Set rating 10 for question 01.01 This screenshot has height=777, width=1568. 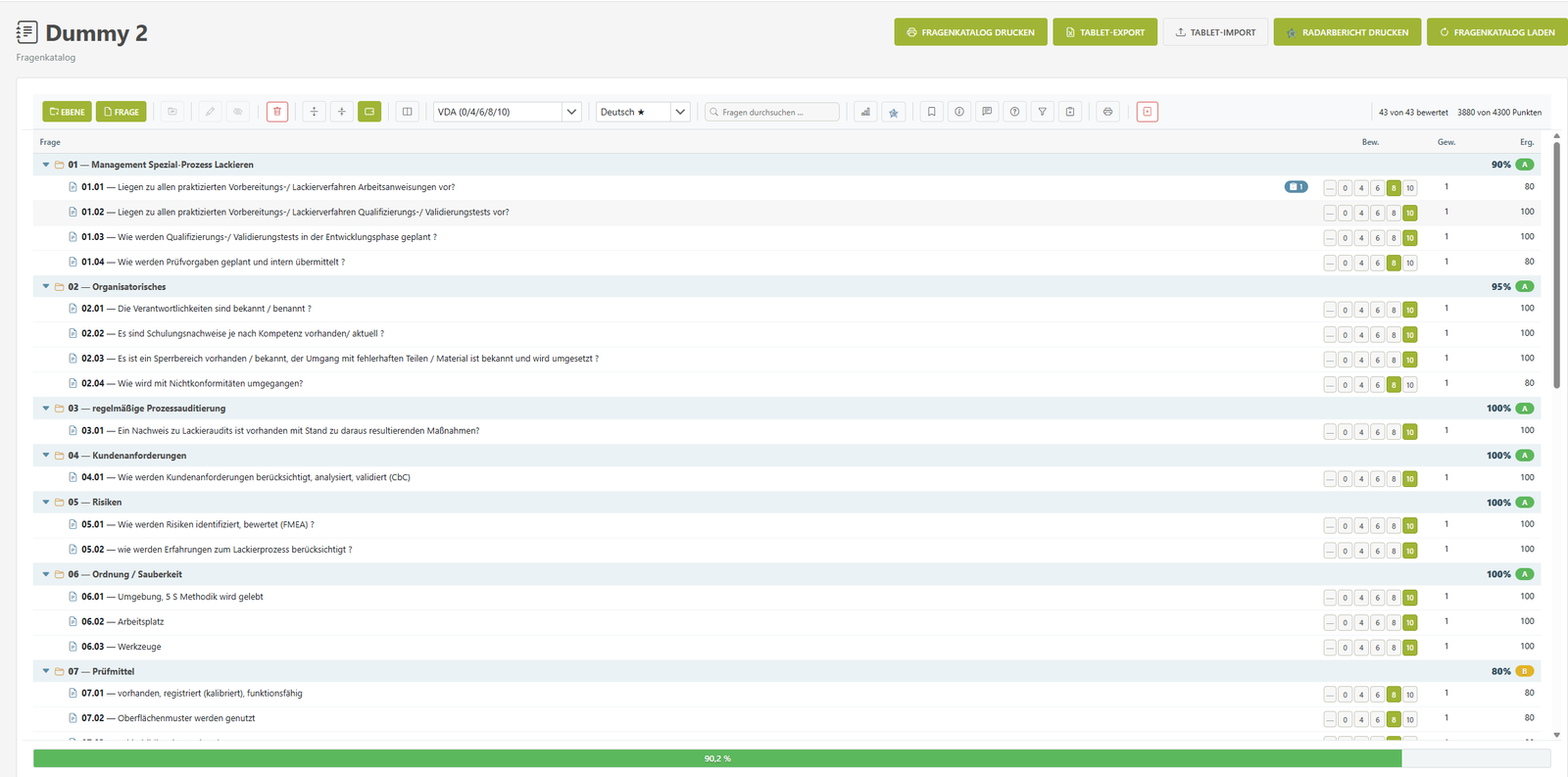[1410, 188]
